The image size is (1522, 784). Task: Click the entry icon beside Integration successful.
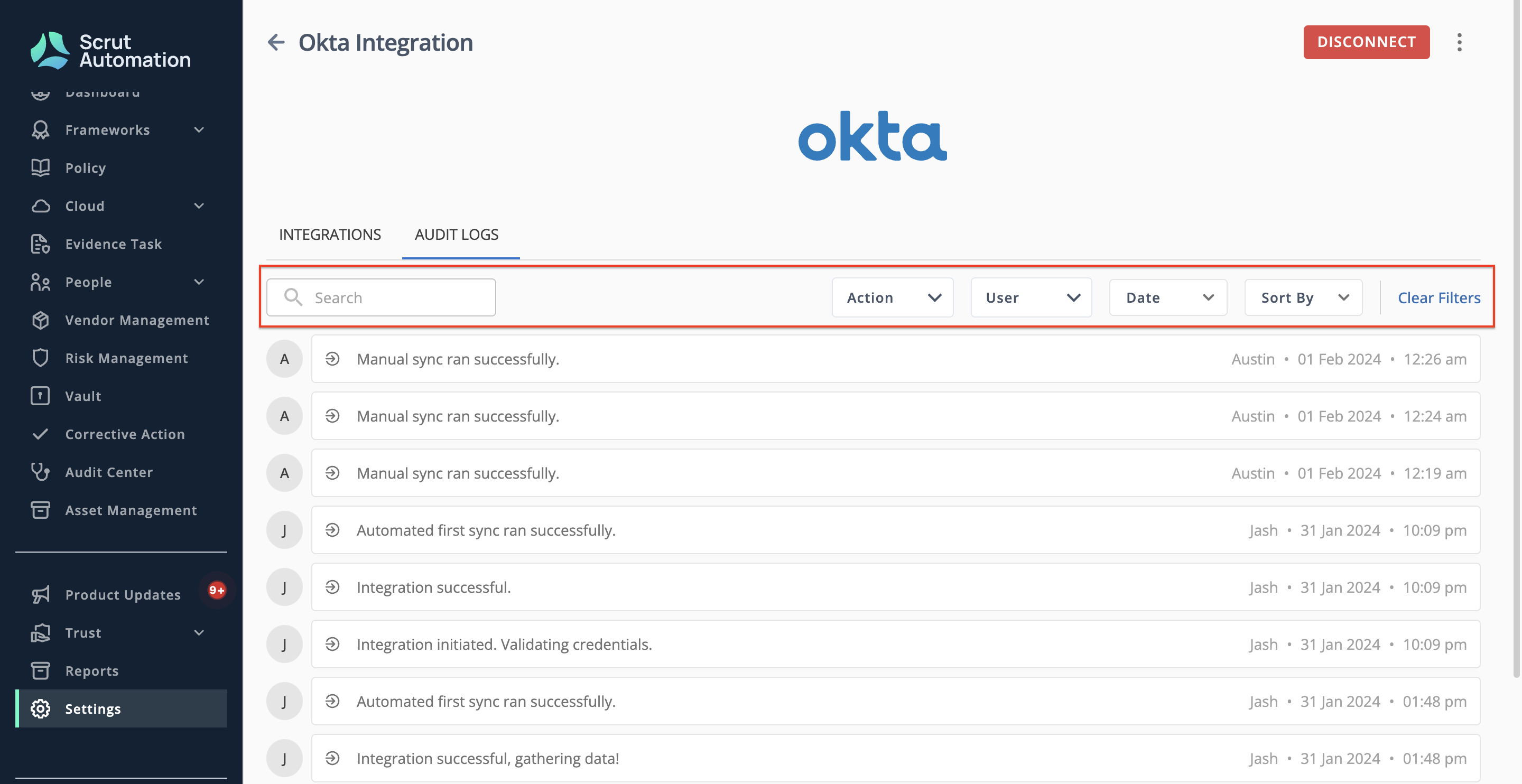(332, 587)
